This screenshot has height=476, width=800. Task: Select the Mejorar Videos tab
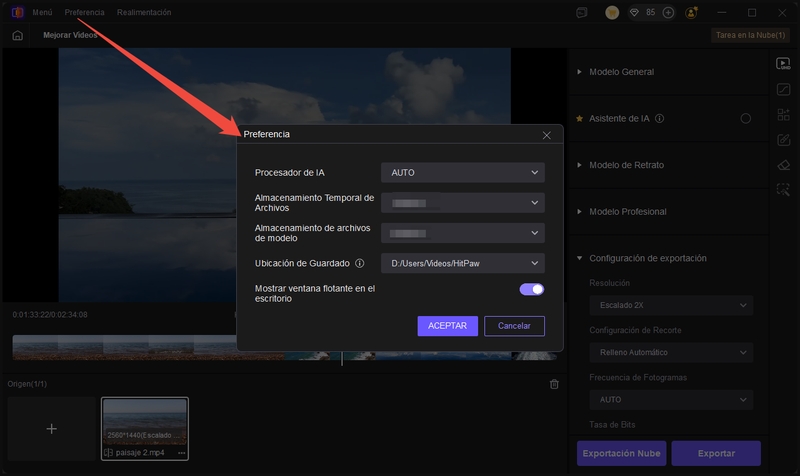[x=70, y=35]
